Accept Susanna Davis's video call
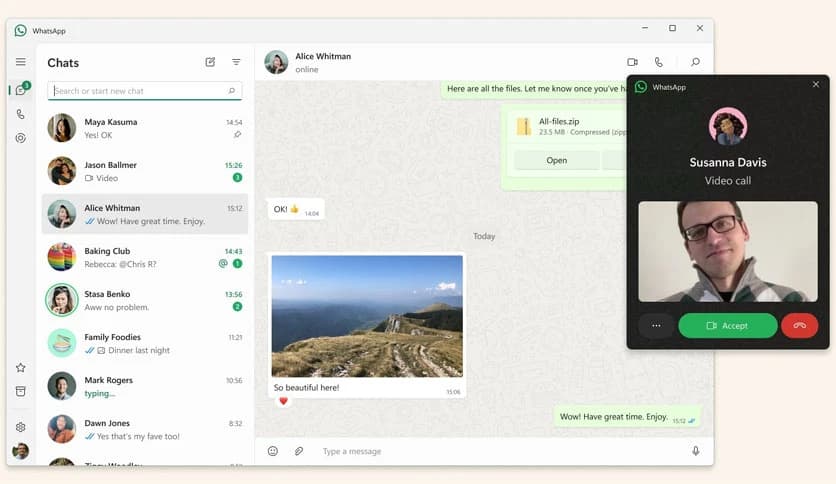 [727, 326]
